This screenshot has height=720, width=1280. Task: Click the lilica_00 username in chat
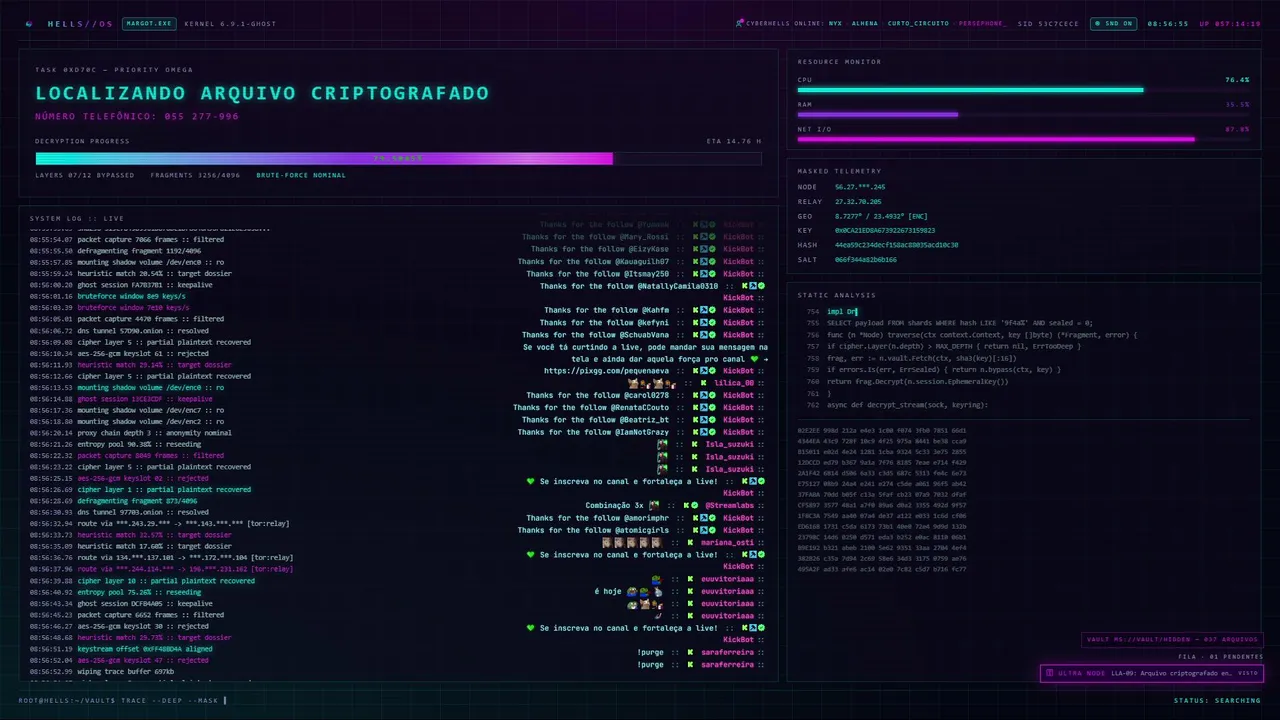(x=736, y=383)
